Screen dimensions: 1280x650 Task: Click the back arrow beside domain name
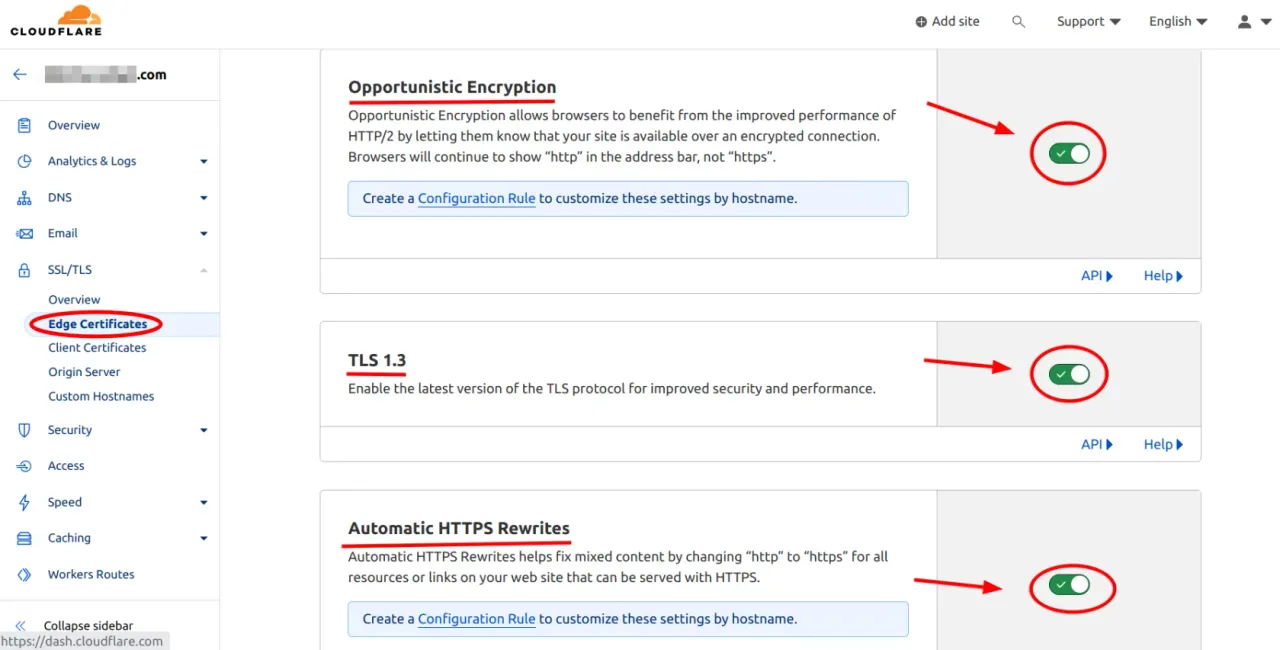(20, 75)
